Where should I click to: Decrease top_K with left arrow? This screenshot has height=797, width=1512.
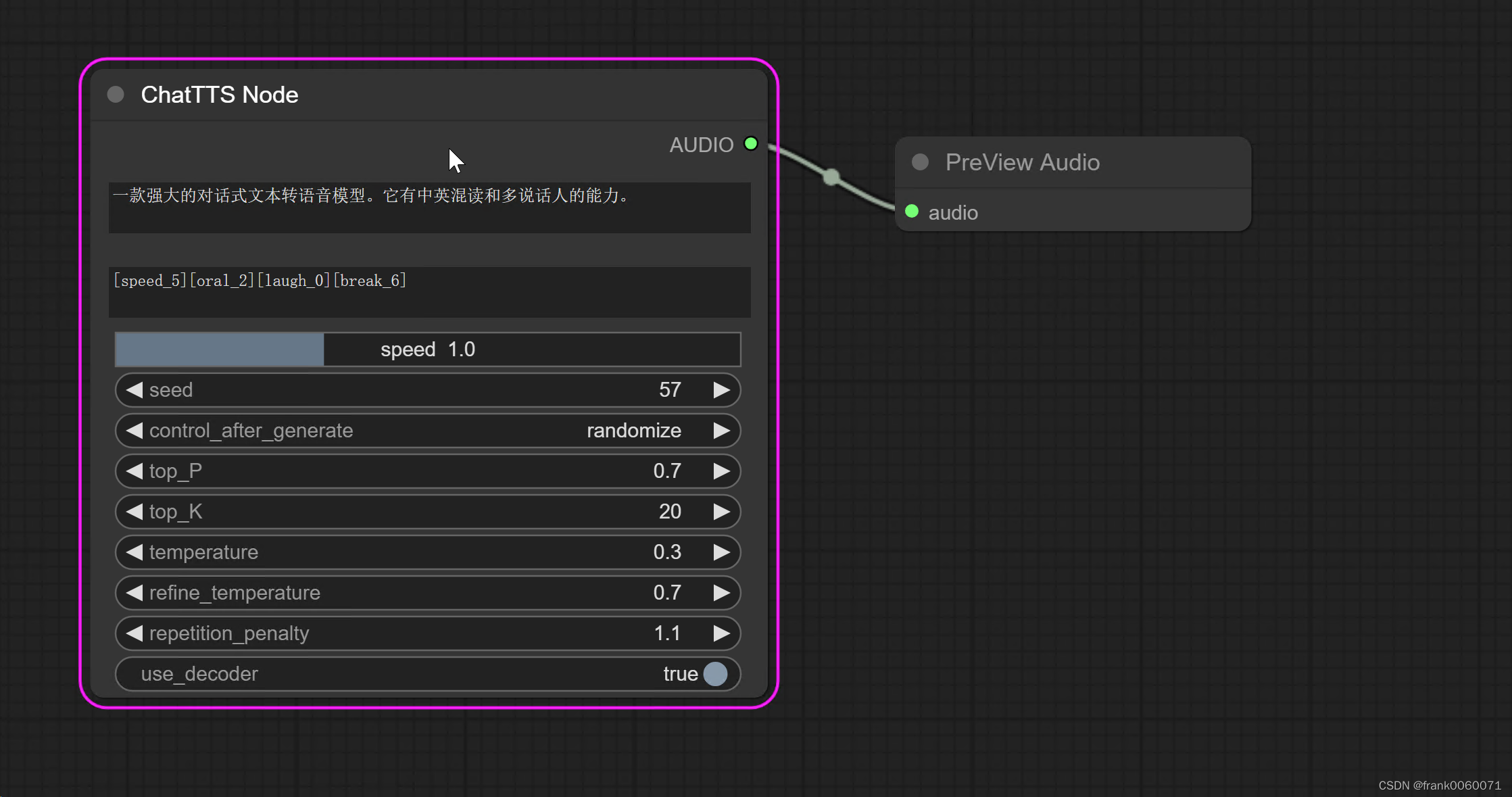point(134,512)
